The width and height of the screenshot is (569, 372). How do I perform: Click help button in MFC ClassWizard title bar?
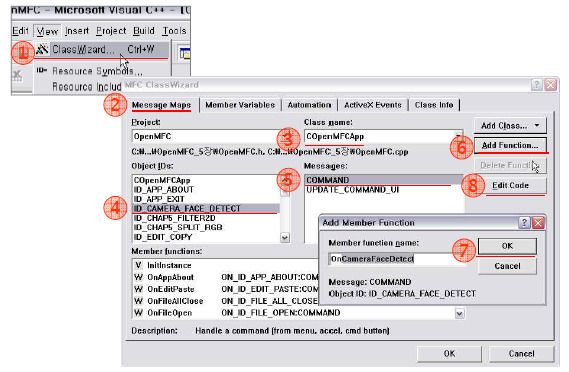[537, 85]
